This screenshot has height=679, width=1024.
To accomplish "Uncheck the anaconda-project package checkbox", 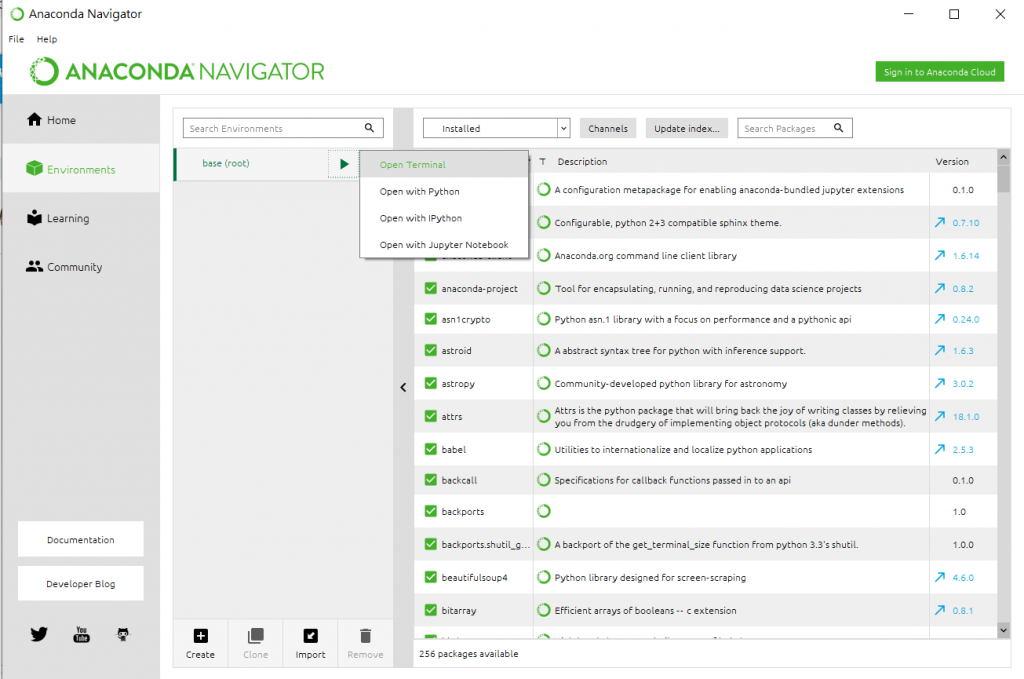I will pos(430,288).
